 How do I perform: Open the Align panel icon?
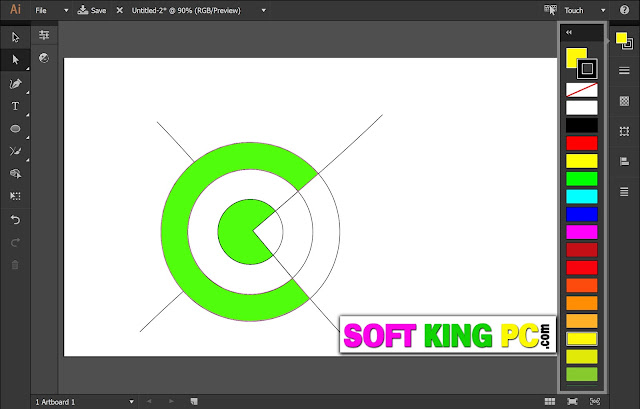point(624,161)
